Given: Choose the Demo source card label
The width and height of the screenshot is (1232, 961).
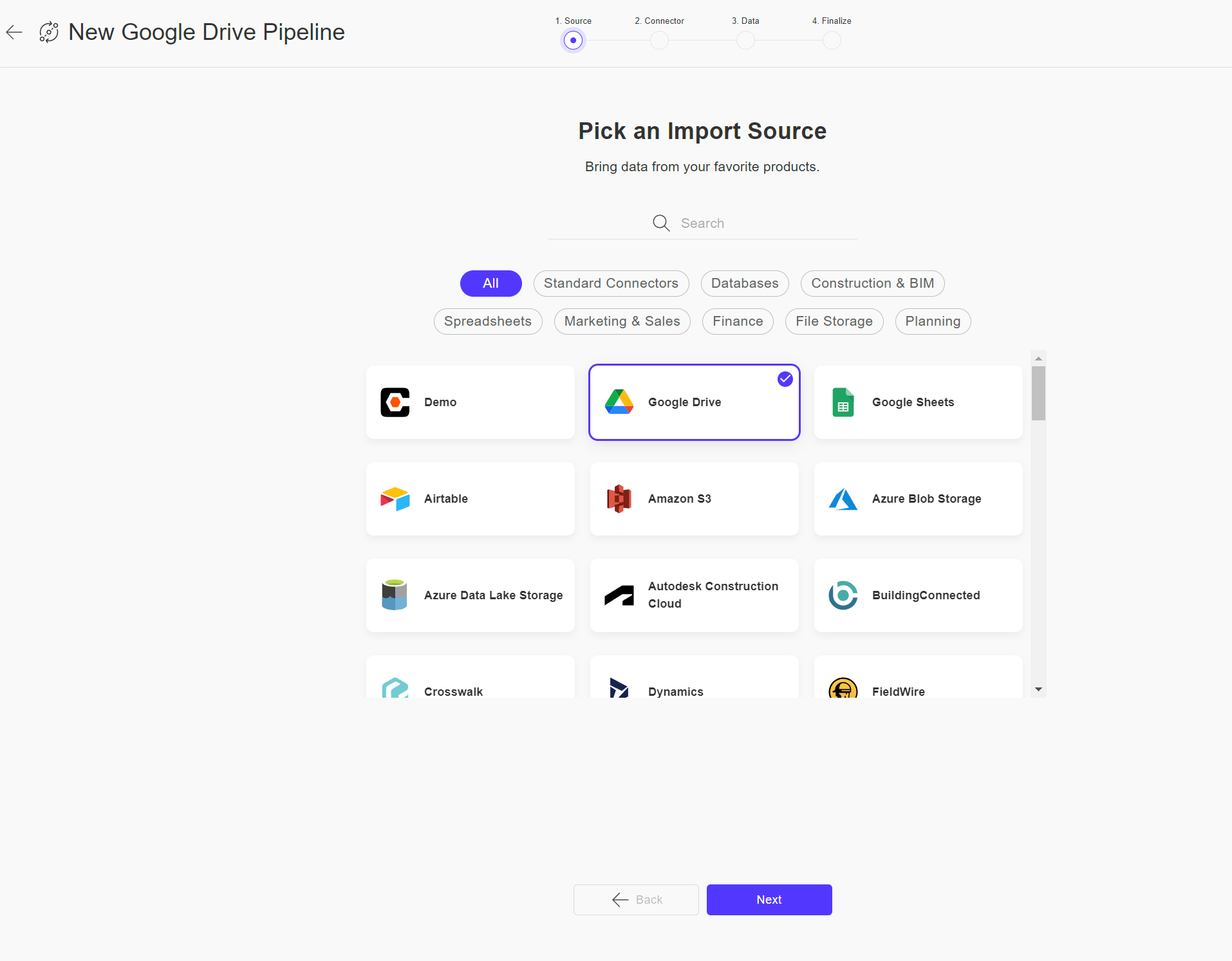Looking at the screenshot, I should [440, 402].
